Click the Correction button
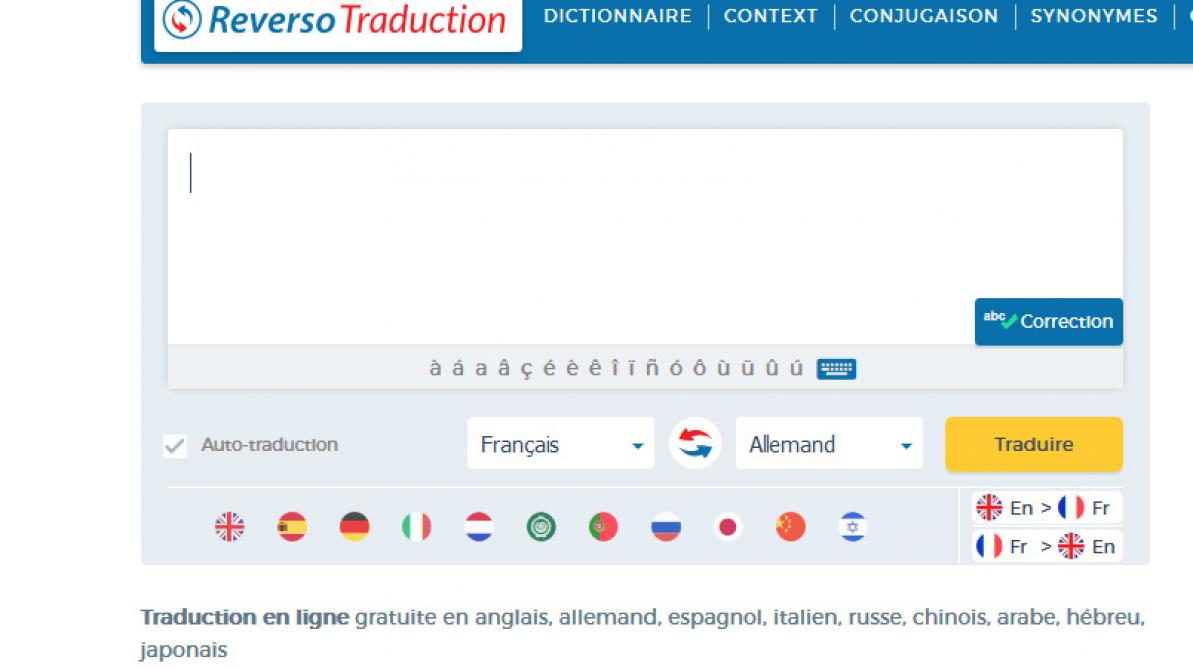This screenshot has width=1193, height=669. point(1048,322)
